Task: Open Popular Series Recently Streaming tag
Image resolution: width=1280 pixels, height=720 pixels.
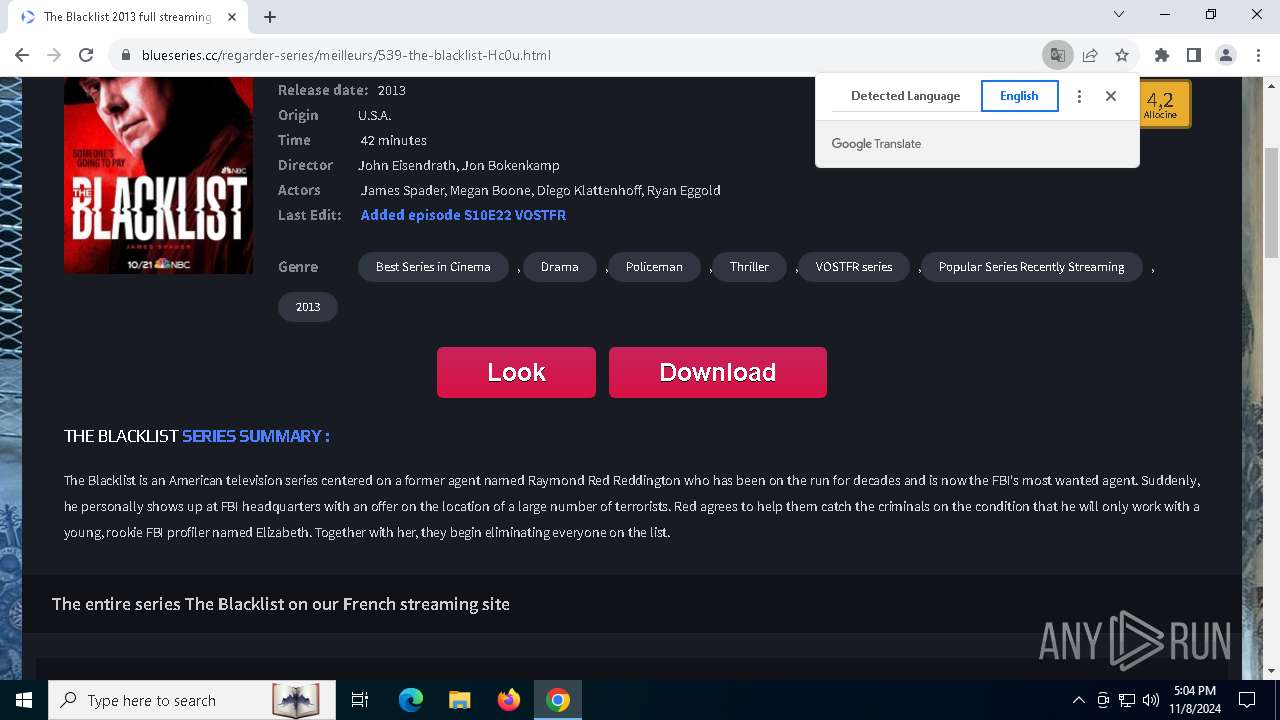Action: [1031, 267]
